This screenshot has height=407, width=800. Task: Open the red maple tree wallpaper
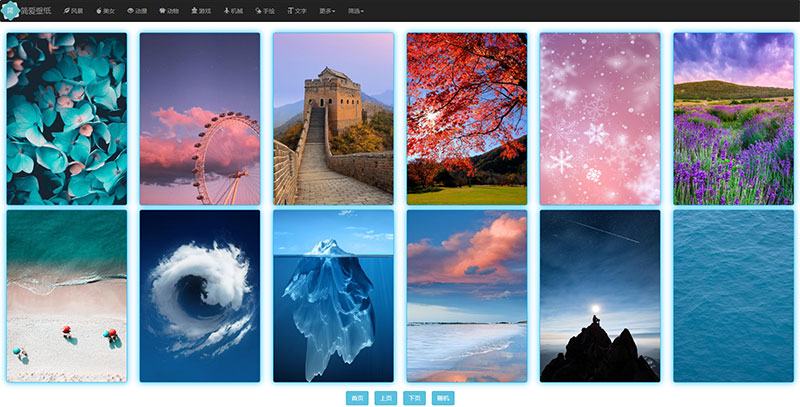click(467, 119)
